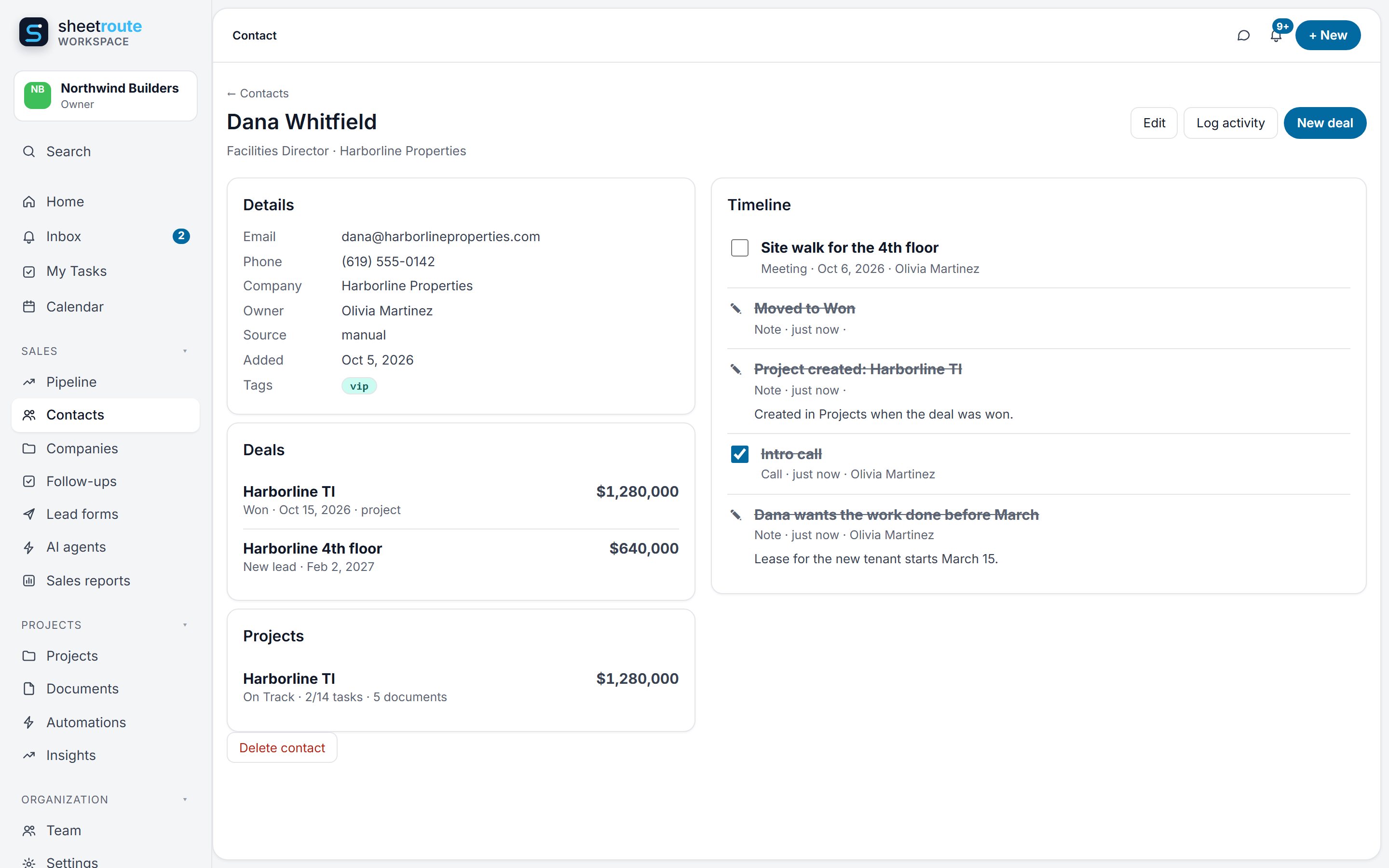Go back via the Contacts link
Screen dimensions: 1389x868
point(258,93)
